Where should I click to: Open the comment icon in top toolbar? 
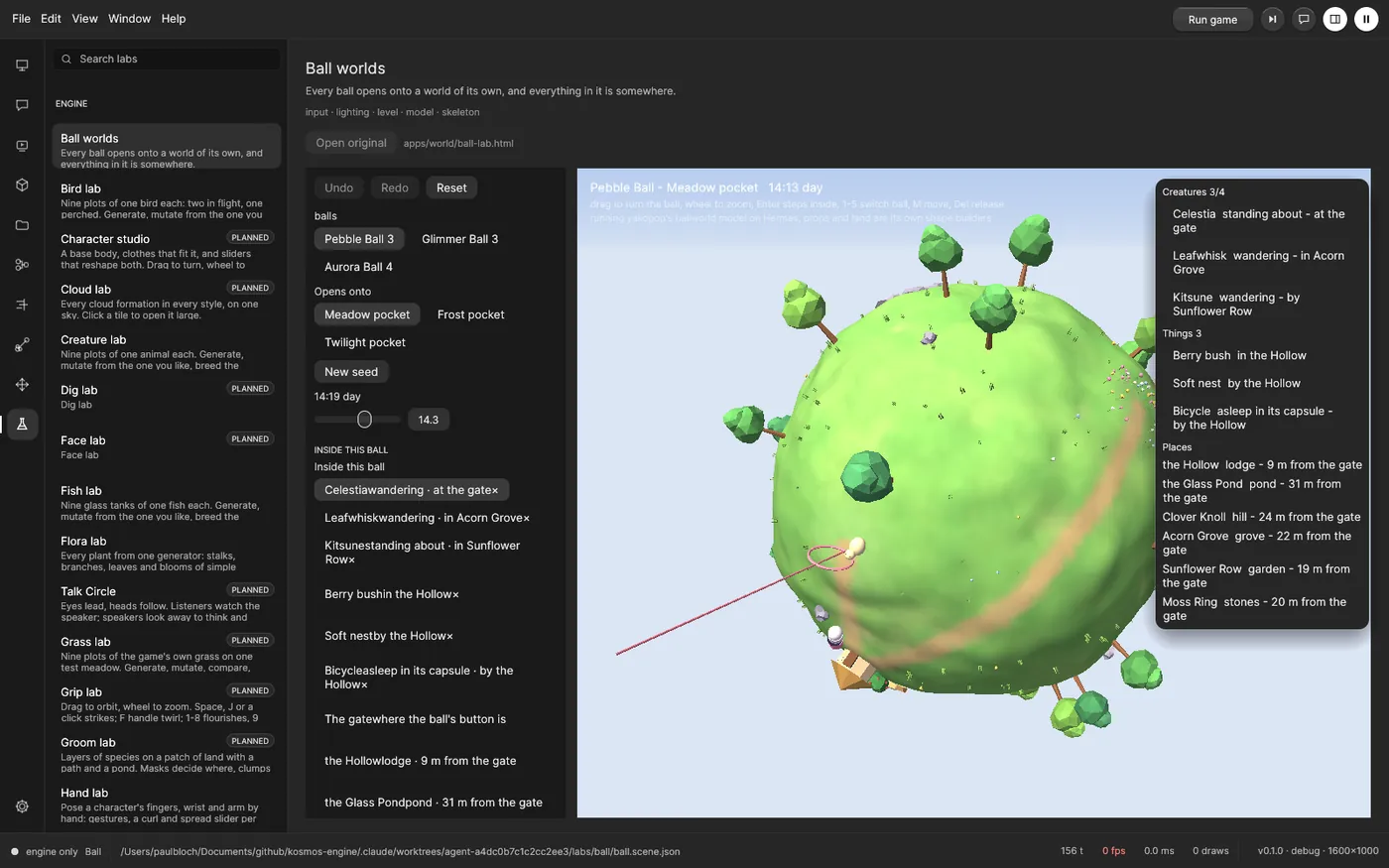pyautogui.click(x=1304, y=19)
